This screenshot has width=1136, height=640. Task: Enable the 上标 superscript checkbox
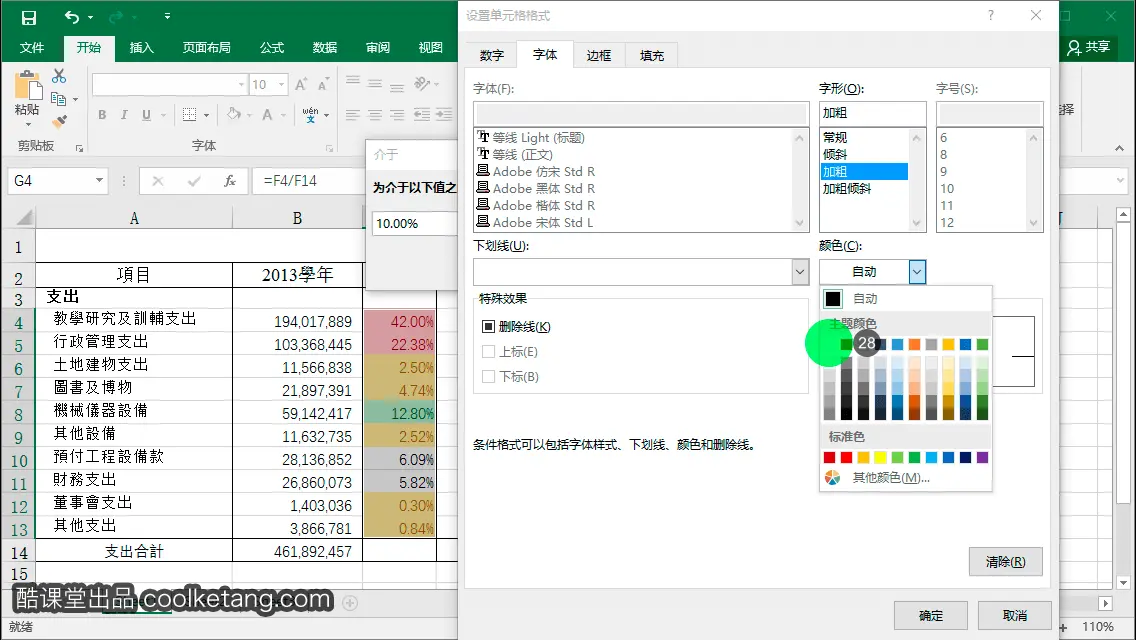[x=488, y=352]
